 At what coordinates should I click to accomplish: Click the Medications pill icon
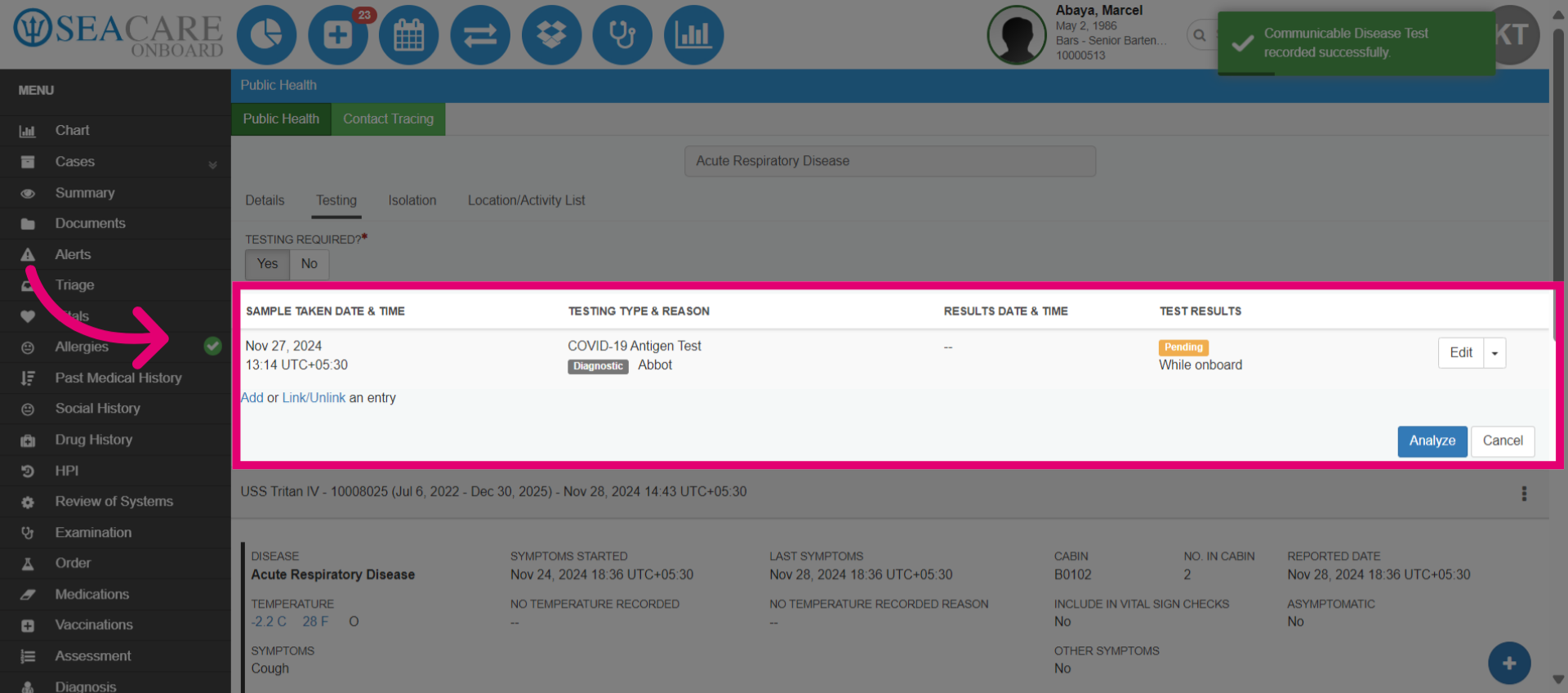28,595
